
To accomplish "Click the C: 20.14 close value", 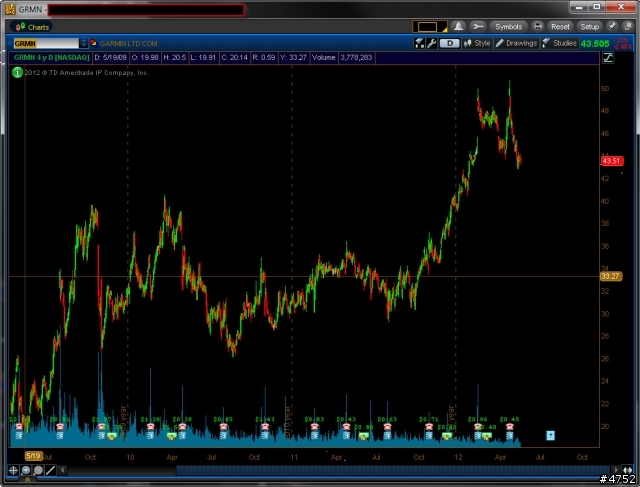I will click(x=235, y=58).
